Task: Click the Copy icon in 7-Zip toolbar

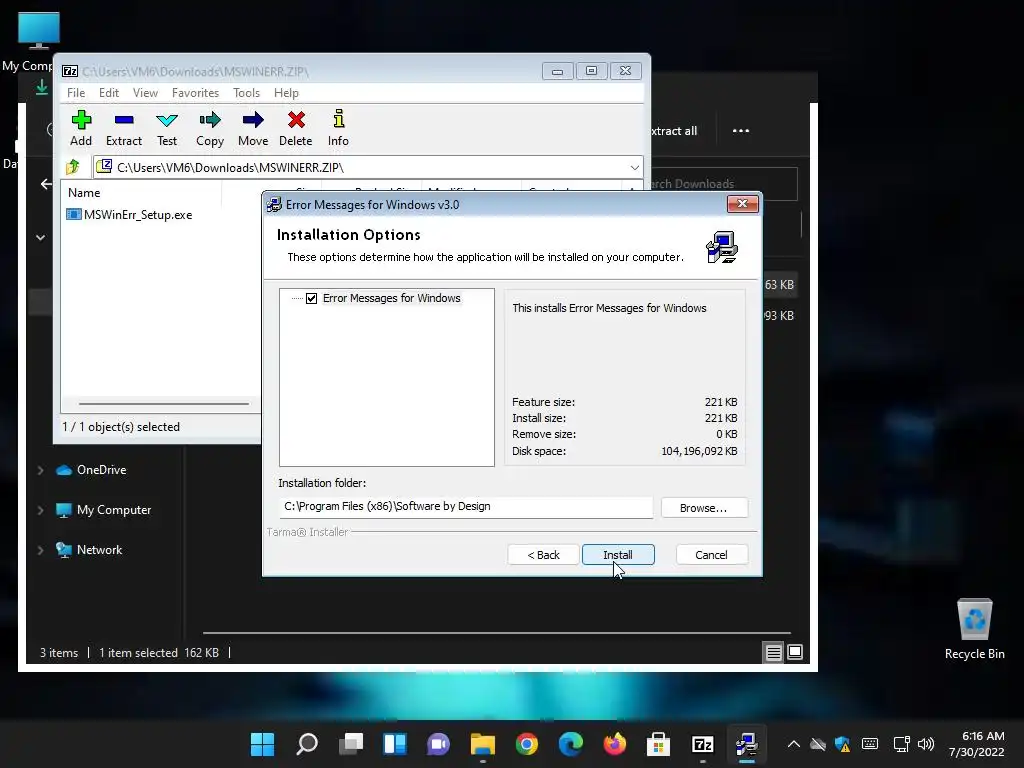Action: point(210,128)
